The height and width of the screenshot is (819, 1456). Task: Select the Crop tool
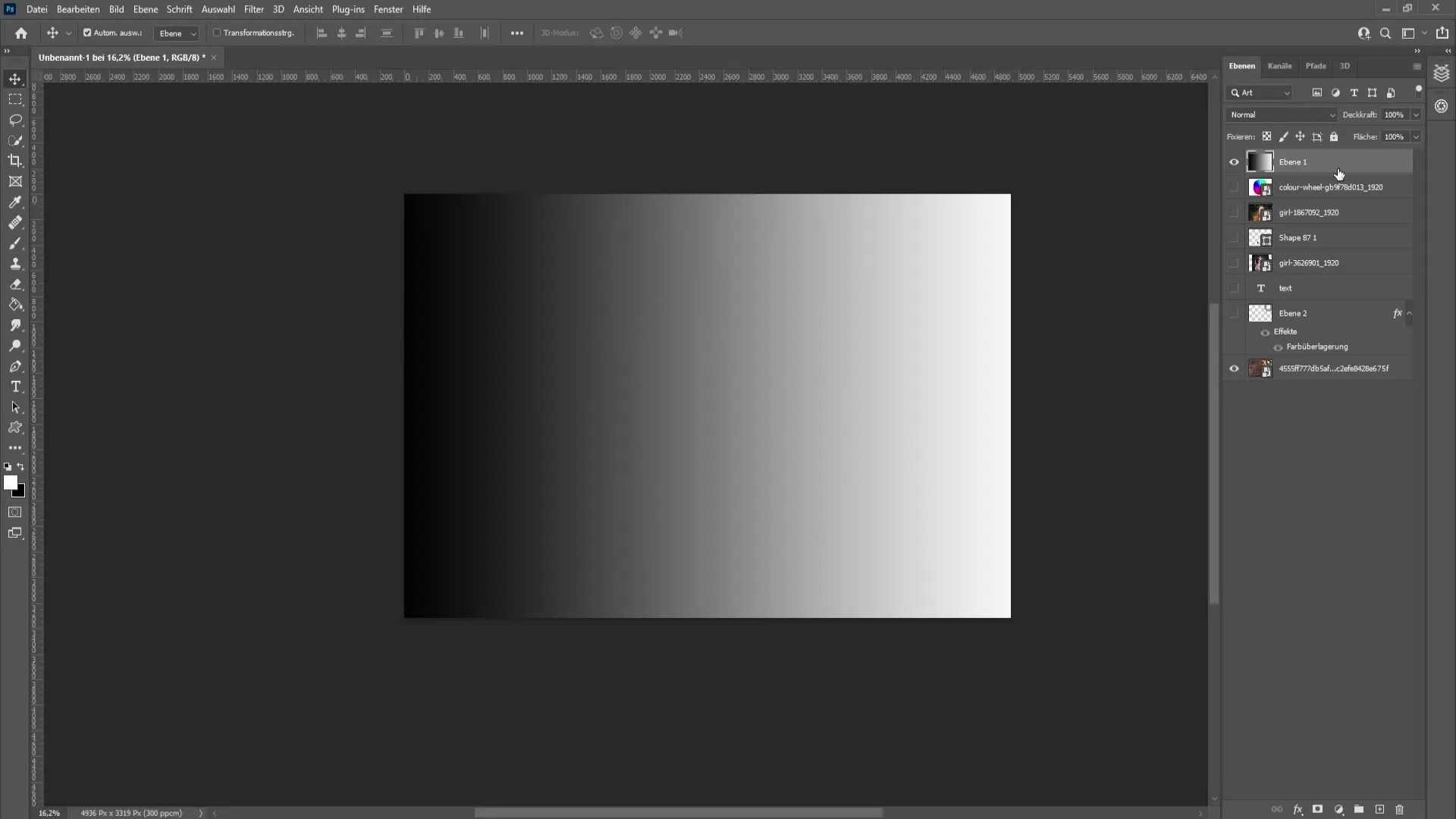pos(15,160)
